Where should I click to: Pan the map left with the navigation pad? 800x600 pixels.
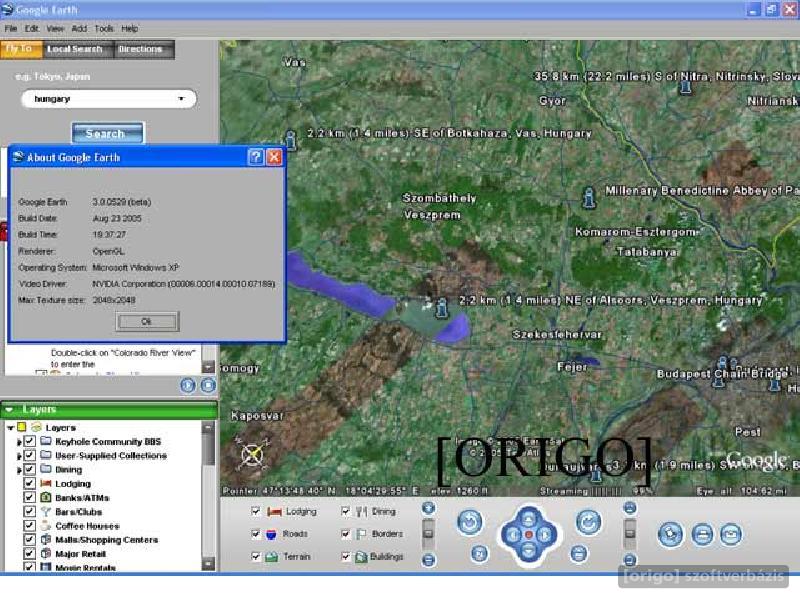tap(513, 535)
